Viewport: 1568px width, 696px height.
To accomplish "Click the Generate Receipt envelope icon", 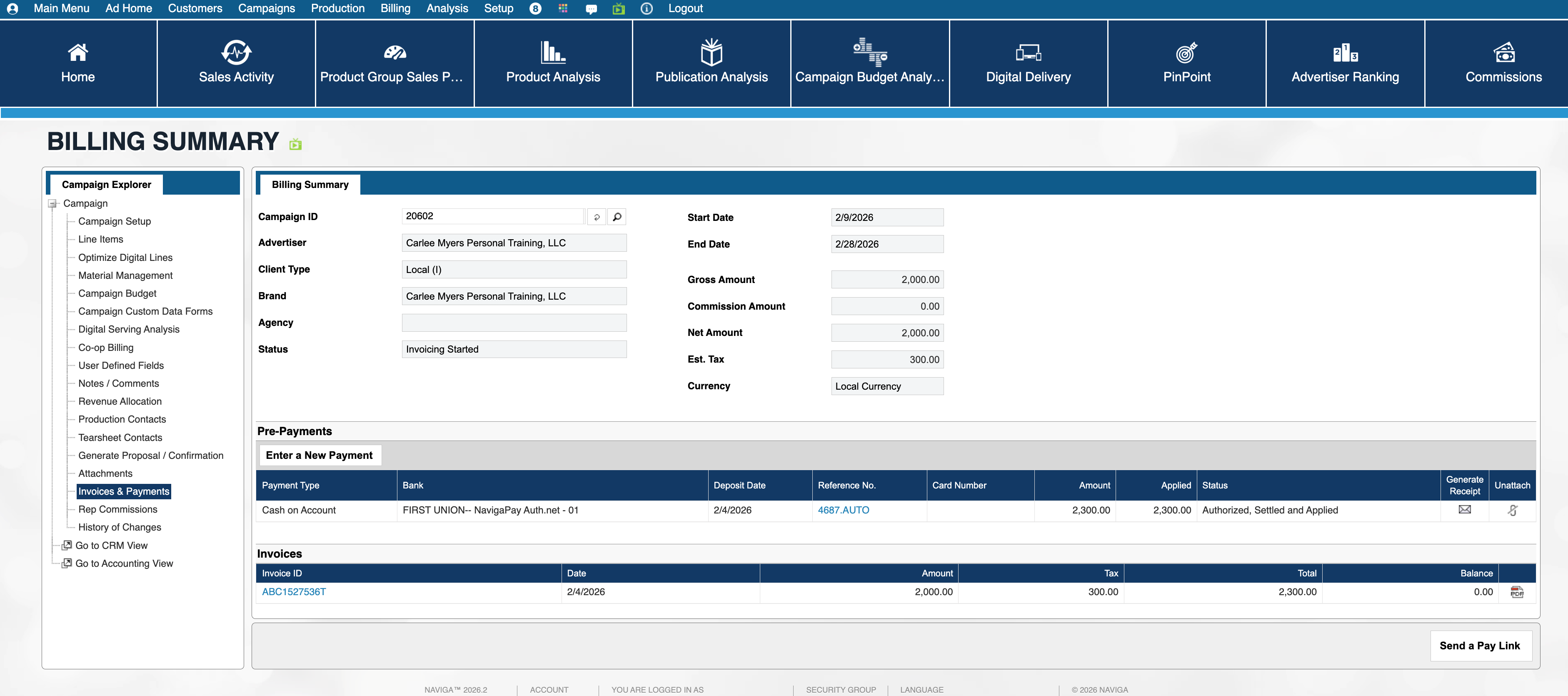I will pyautogui.click(x=1465, y=510).
